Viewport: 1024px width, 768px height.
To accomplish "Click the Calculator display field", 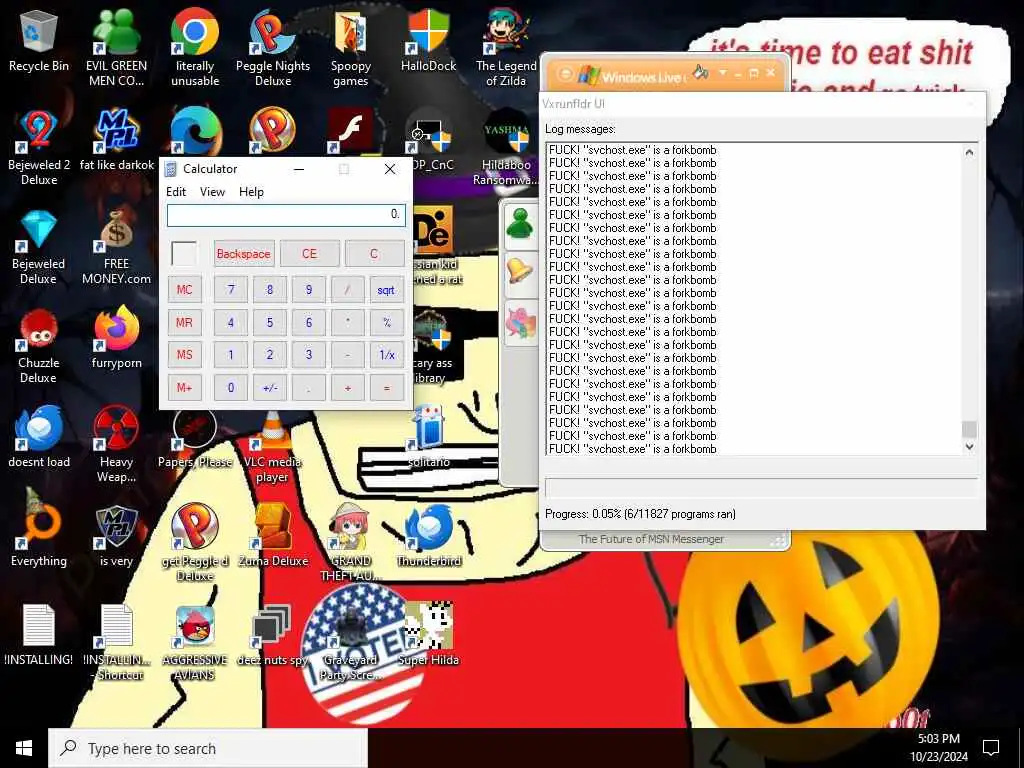I will (x=286, y=215).
